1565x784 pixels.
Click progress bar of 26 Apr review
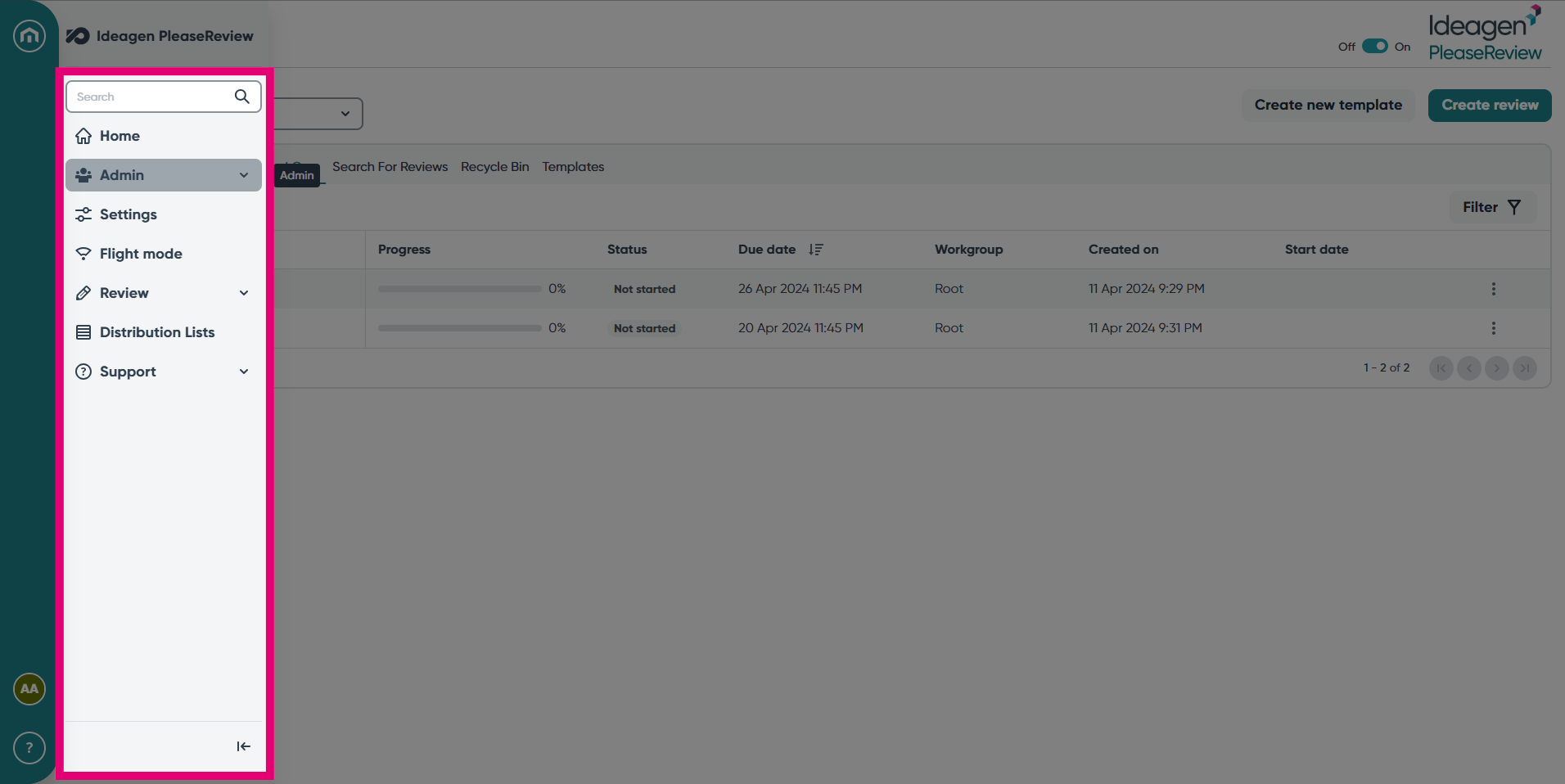tap(460, 289)
